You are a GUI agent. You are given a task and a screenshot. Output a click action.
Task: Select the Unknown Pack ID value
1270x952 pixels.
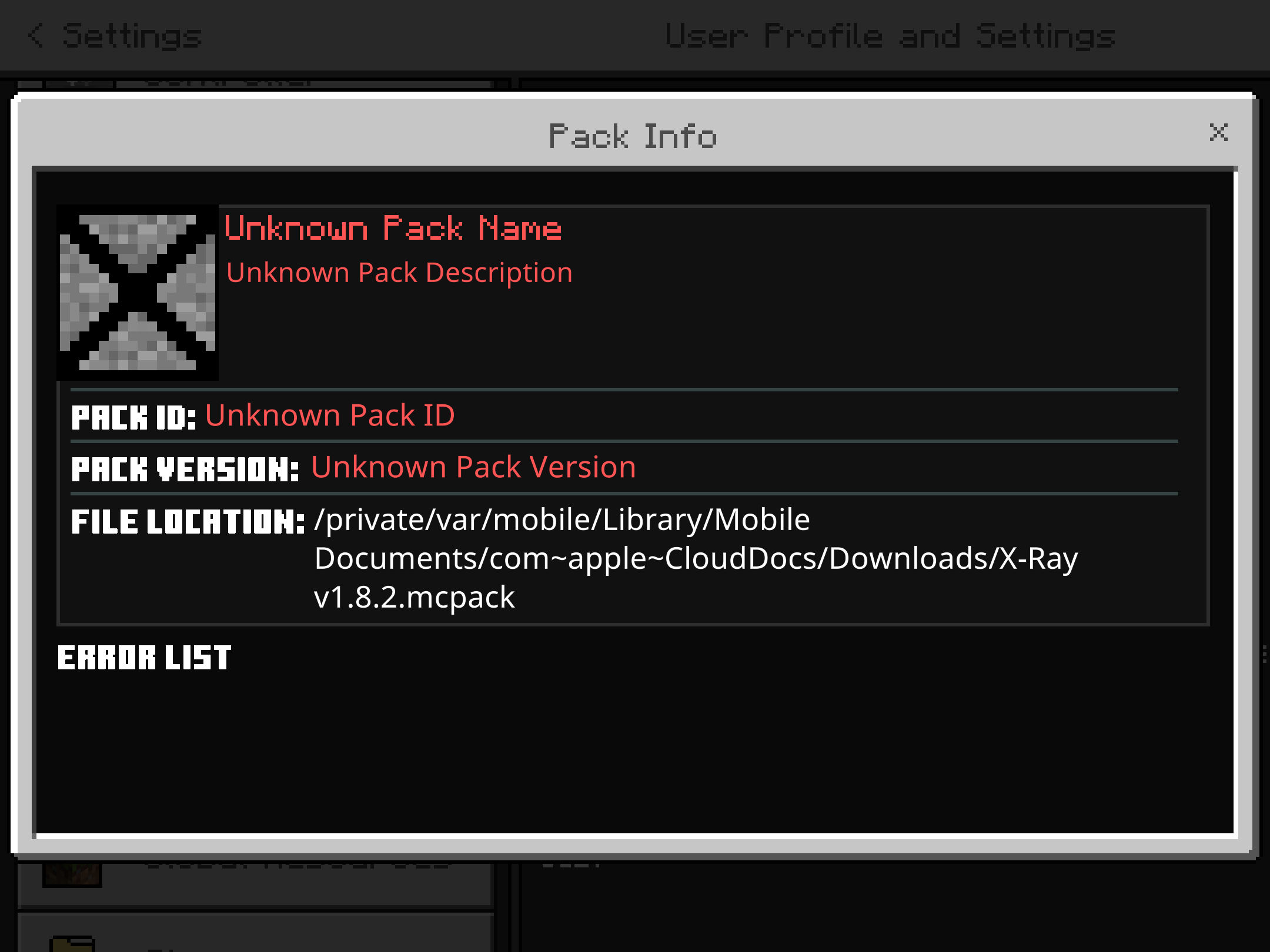330,415
